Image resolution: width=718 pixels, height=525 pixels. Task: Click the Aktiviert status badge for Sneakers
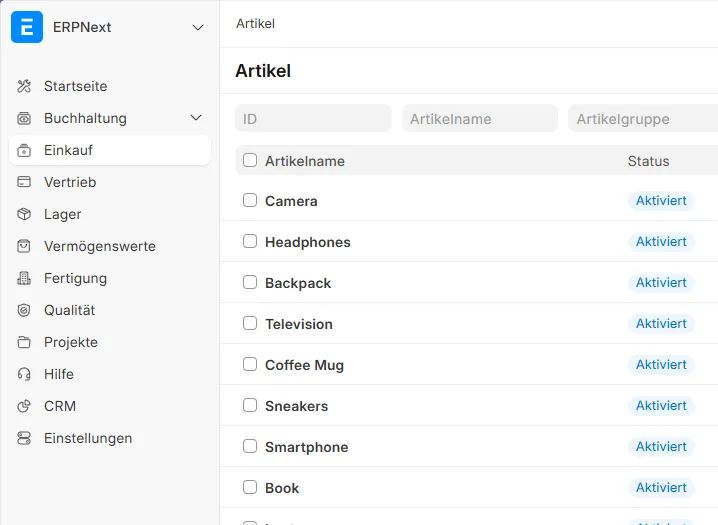point(661,406)
